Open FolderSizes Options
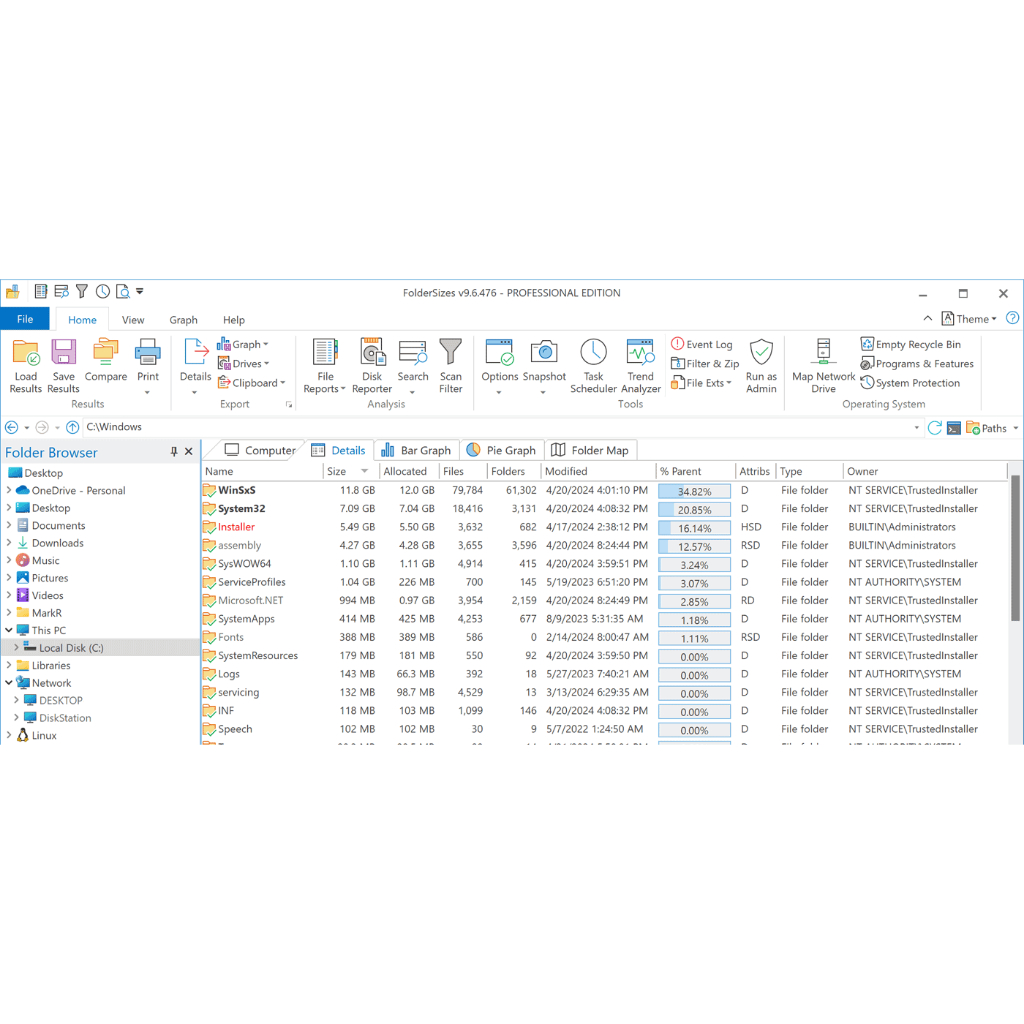This screenshot has width=1024, height=1024. 498,364
